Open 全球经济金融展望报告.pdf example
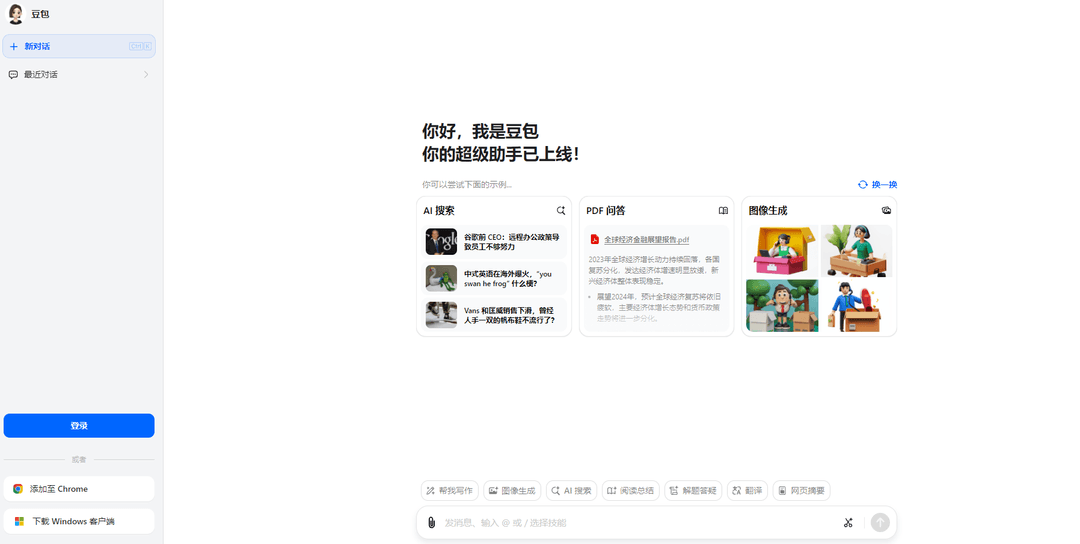 pyautogui.click(x=646, y=240)
